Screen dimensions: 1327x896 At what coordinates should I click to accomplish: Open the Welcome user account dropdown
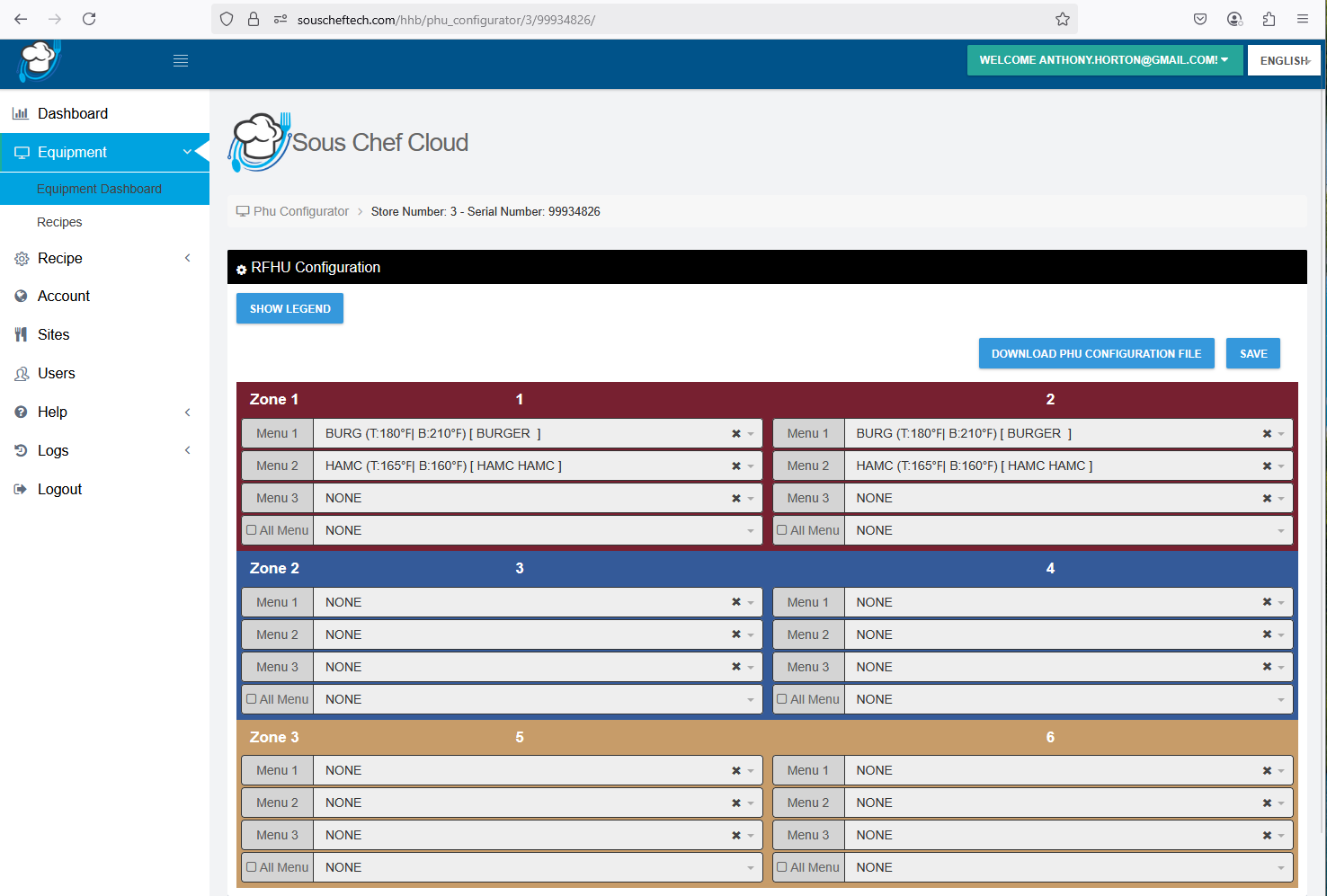pos(1104,60)
